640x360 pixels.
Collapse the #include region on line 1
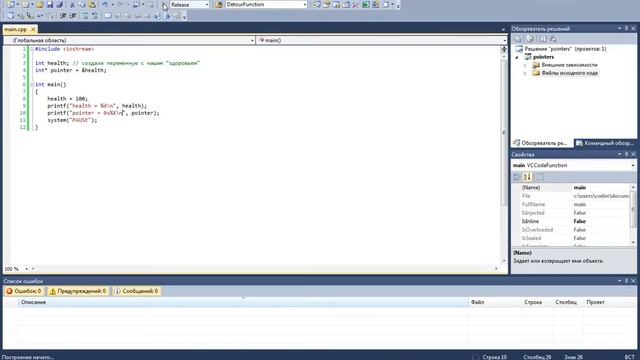[32, 49]
